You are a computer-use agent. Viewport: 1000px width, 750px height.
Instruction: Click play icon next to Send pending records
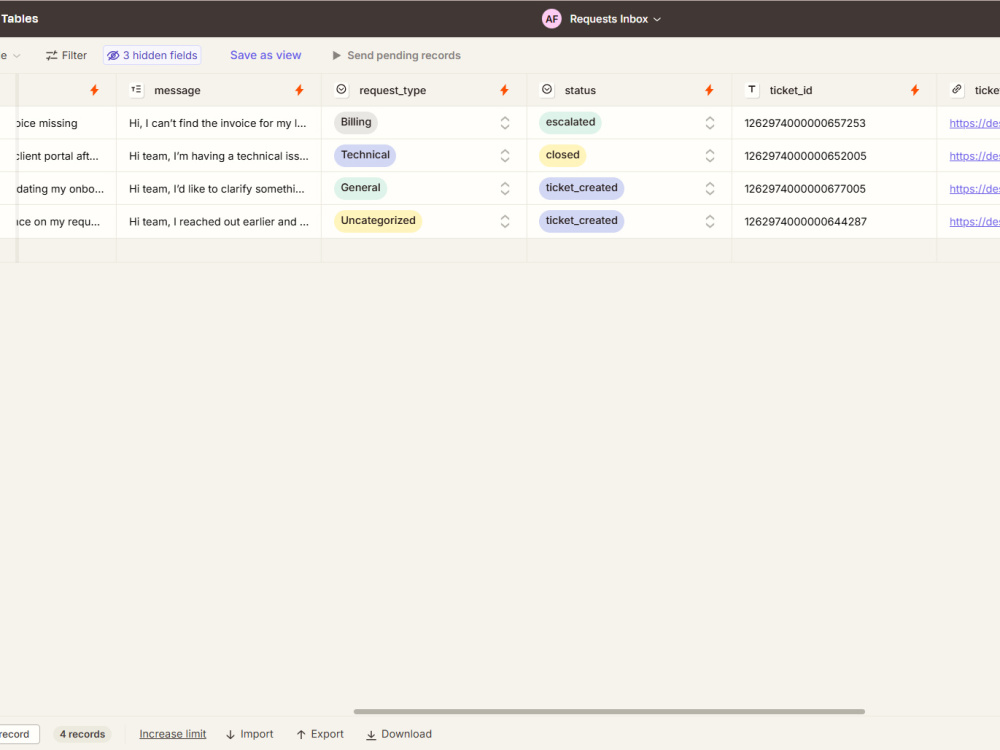[x=336, y=55]
